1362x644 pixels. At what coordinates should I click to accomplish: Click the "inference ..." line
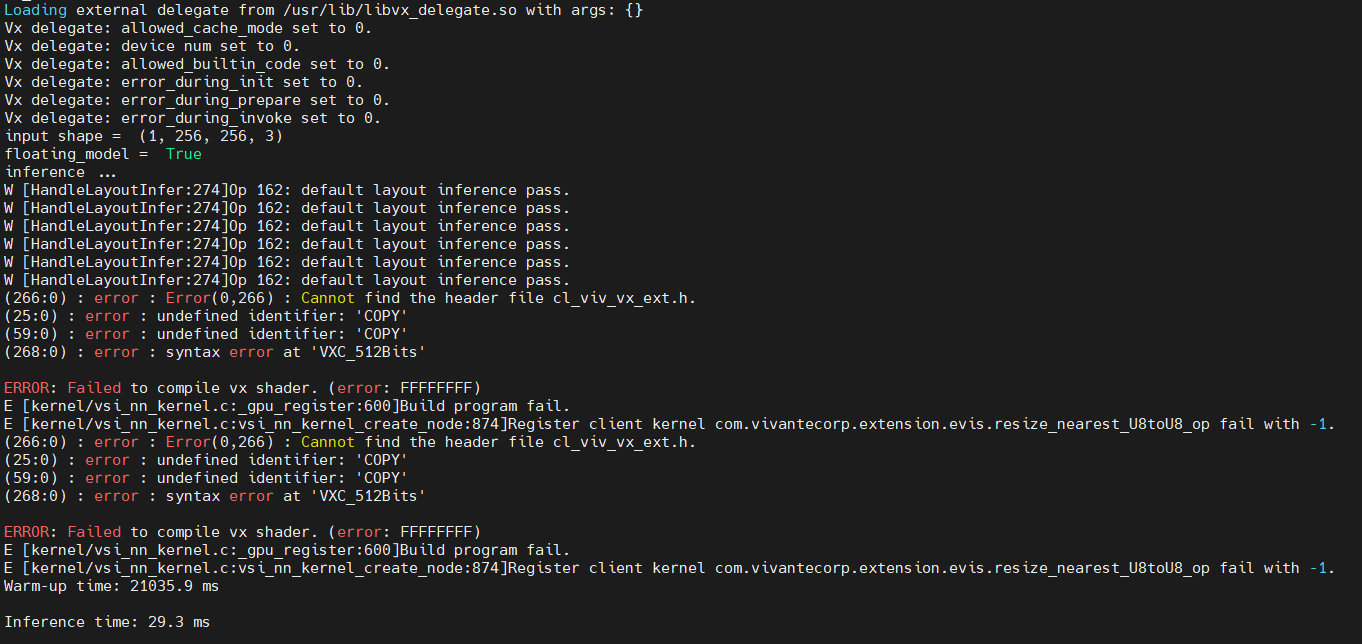tap(60, 172)
